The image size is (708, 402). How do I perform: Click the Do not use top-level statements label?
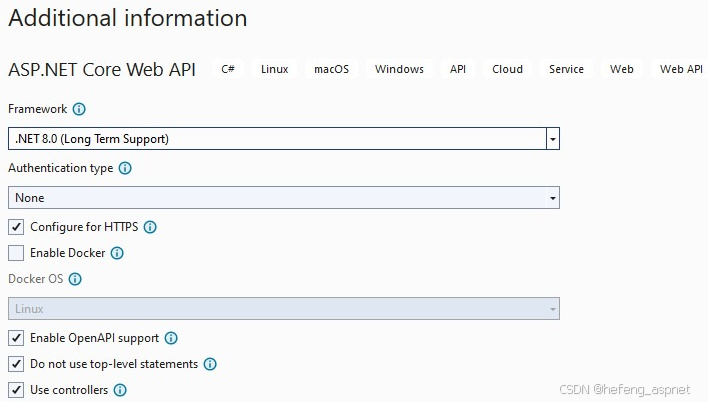[114, 364]
